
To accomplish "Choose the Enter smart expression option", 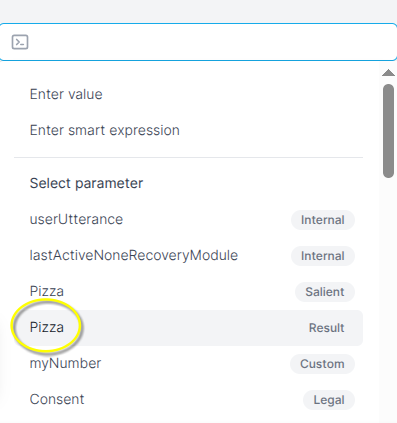I will 188,130.
